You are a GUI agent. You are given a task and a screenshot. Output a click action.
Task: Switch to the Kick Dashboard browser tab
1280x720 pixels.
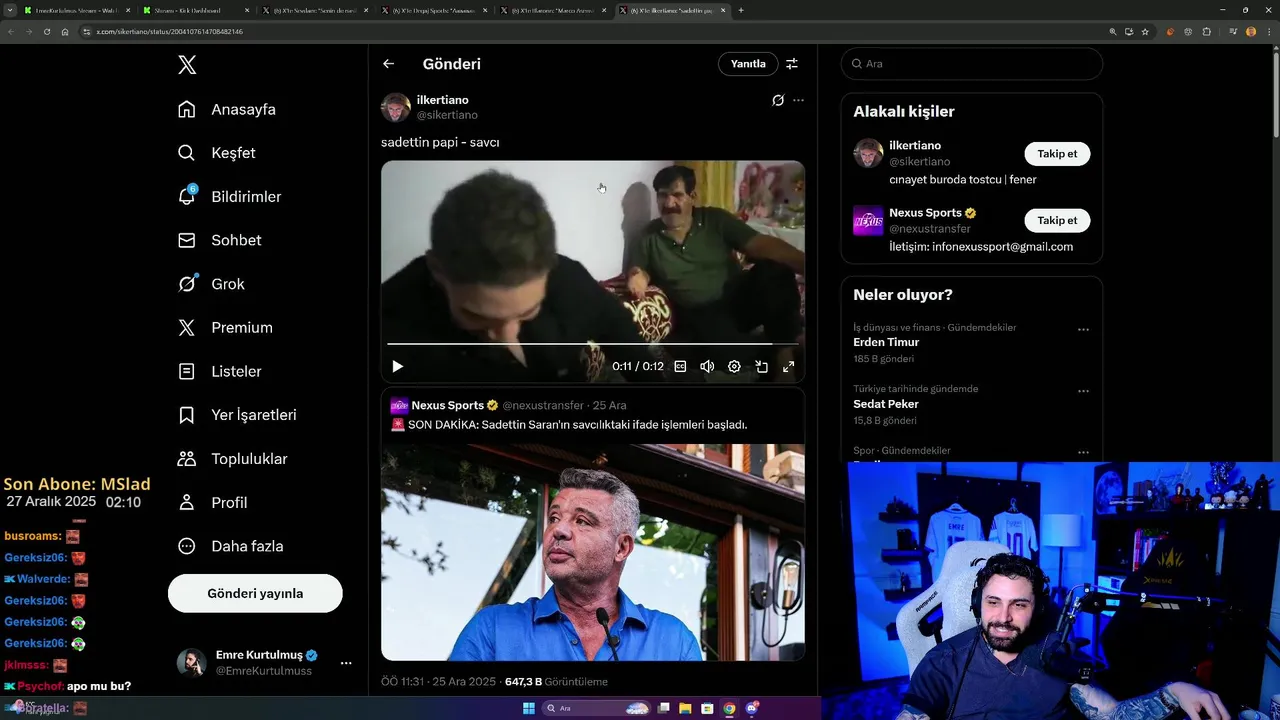194,10
